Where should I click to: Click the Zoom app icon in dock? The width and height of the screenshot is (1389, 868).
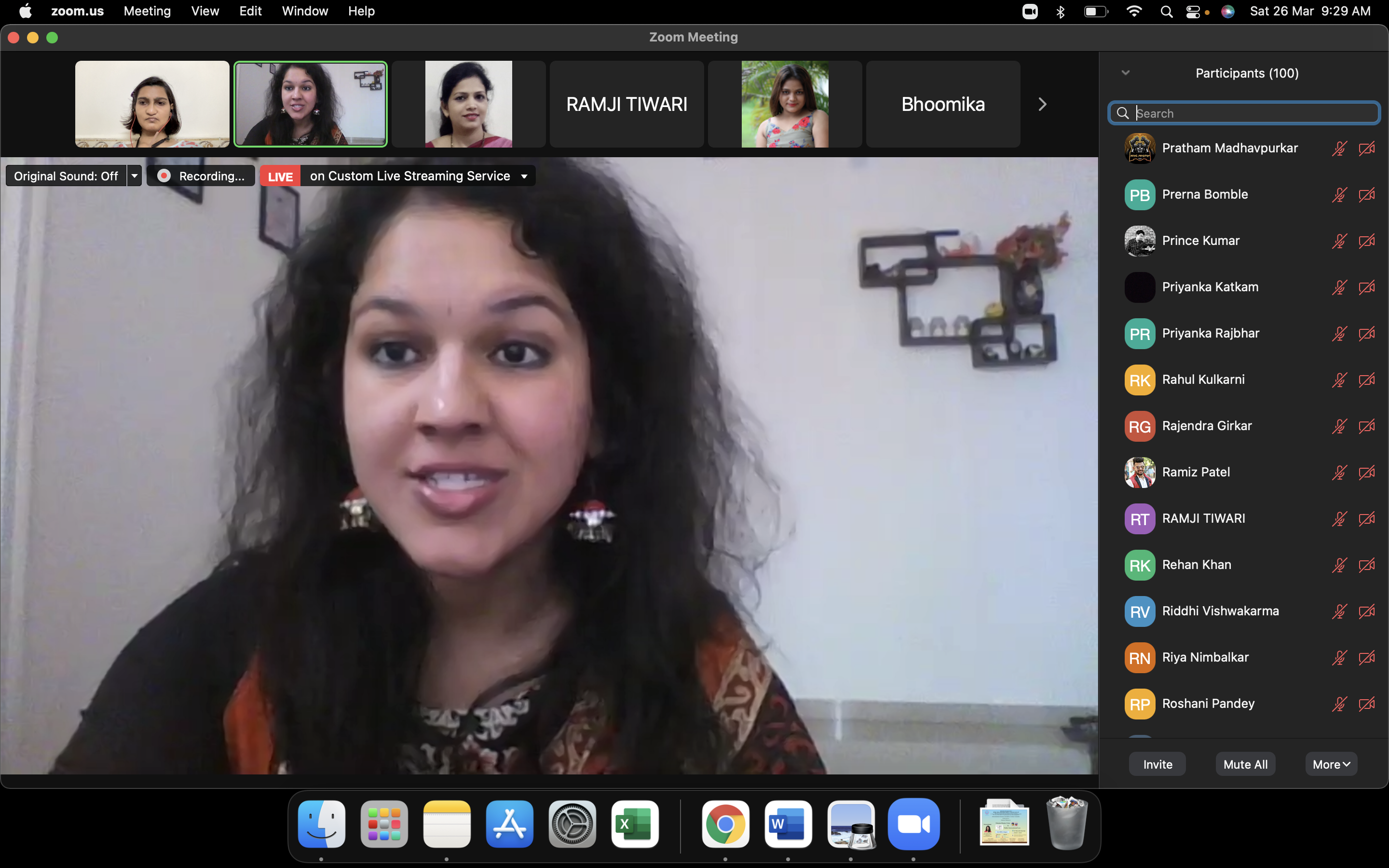[914, 825]
